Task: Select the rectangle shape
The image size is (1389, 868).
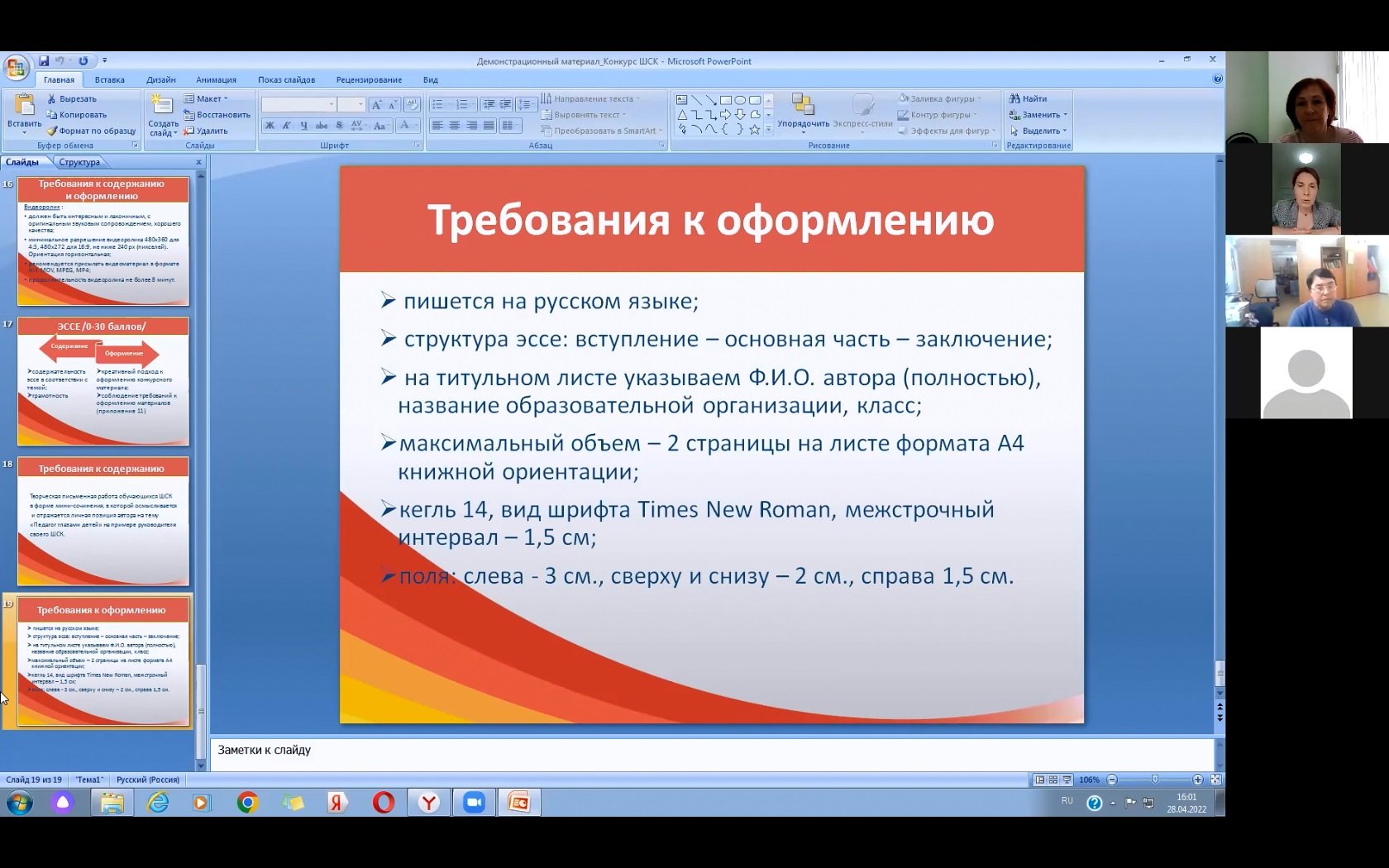Action: (726, 100)
